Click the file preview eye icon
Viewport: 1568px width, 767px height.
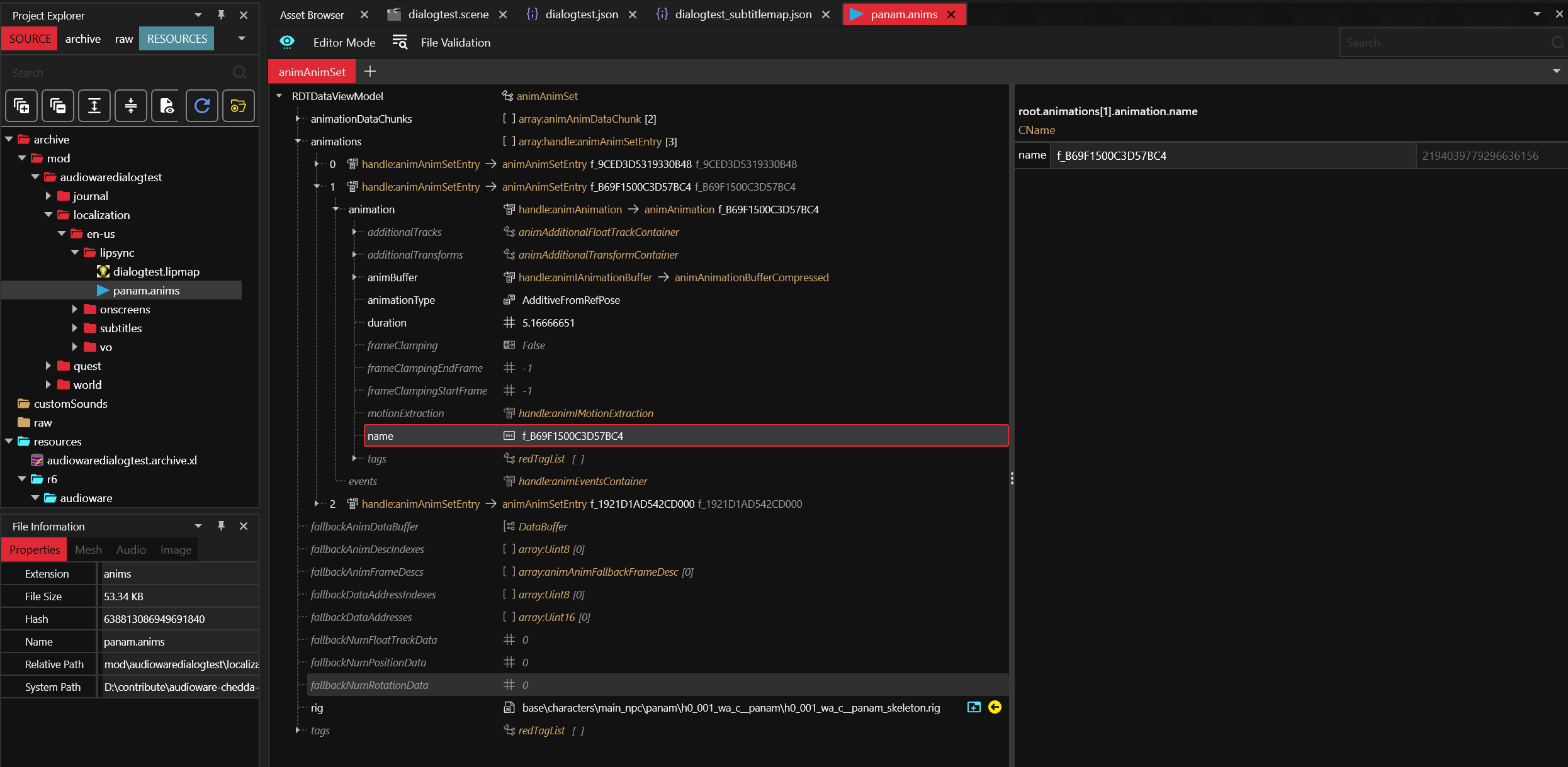pos(166,106)
